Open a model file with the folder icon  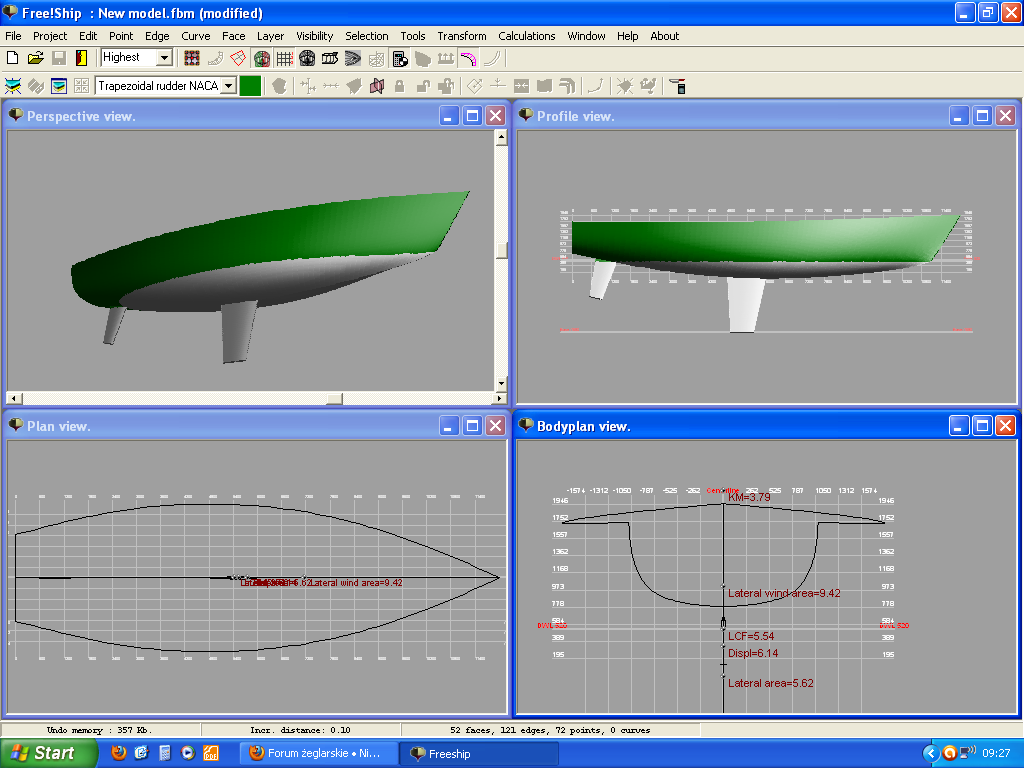pos(35,58)
